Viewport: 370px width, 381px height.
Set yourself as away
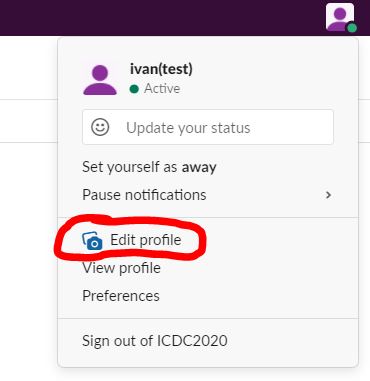208,167
